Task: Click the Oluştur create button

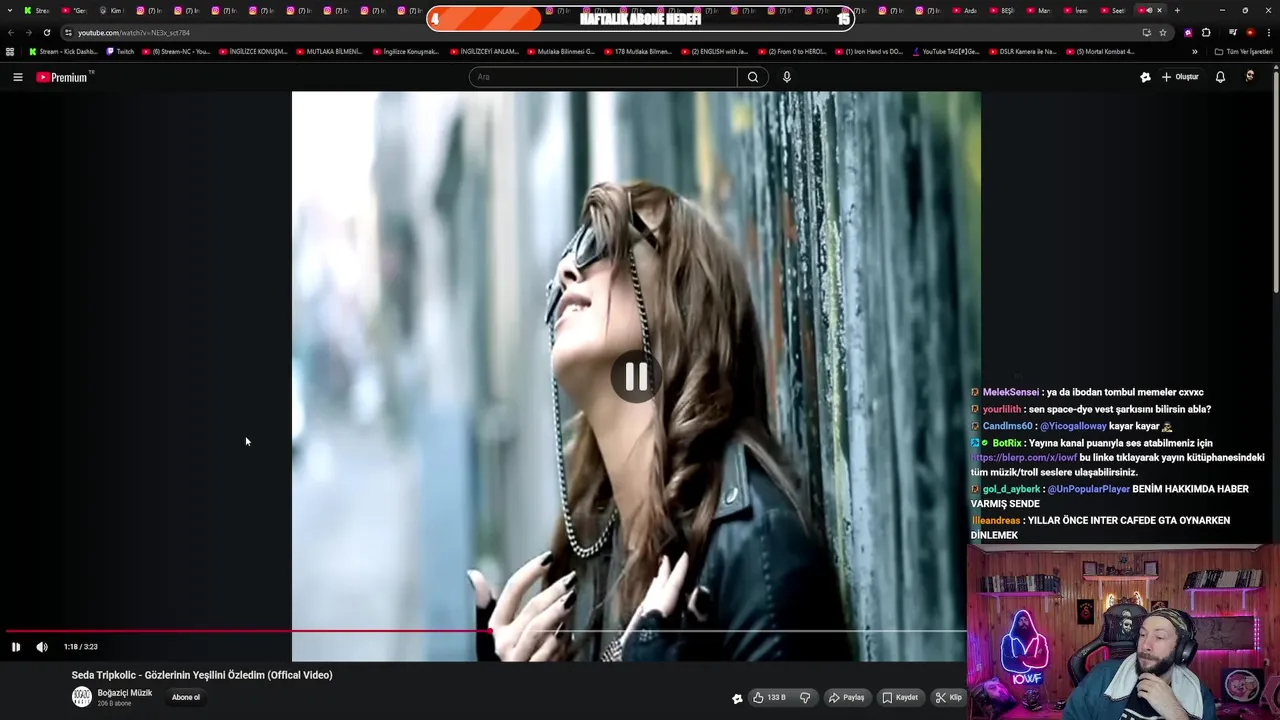Action: pyautogui.click(x=1180, y=77)
